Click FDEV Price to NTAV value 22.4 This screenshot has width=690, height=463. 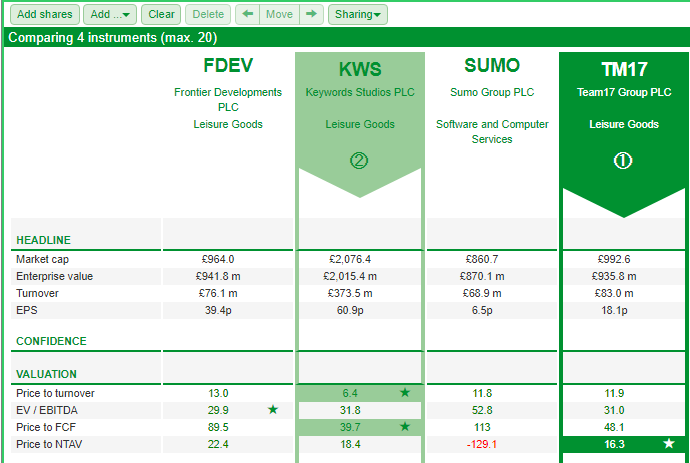point(218,444)
